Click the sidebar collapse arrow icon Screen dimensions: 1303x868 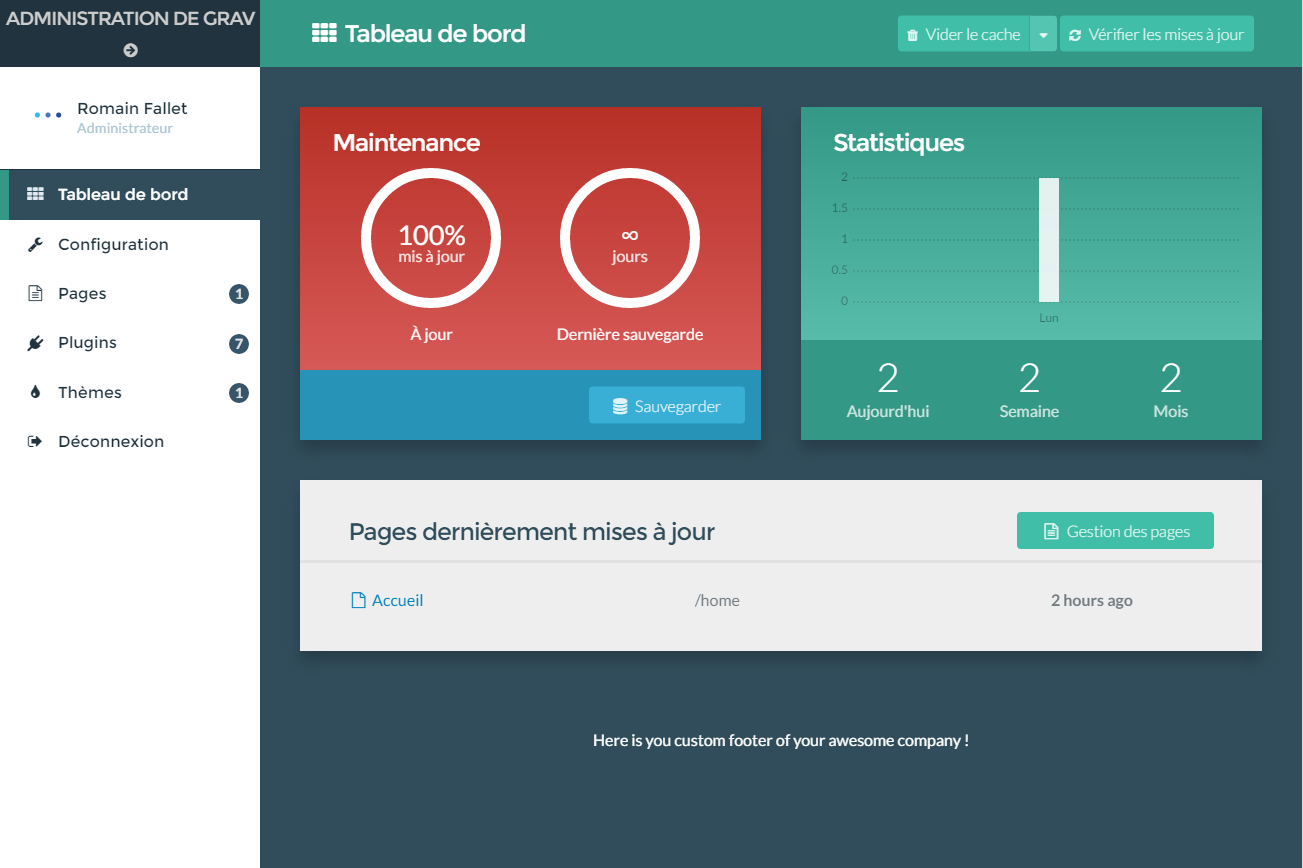pos(130,50)
